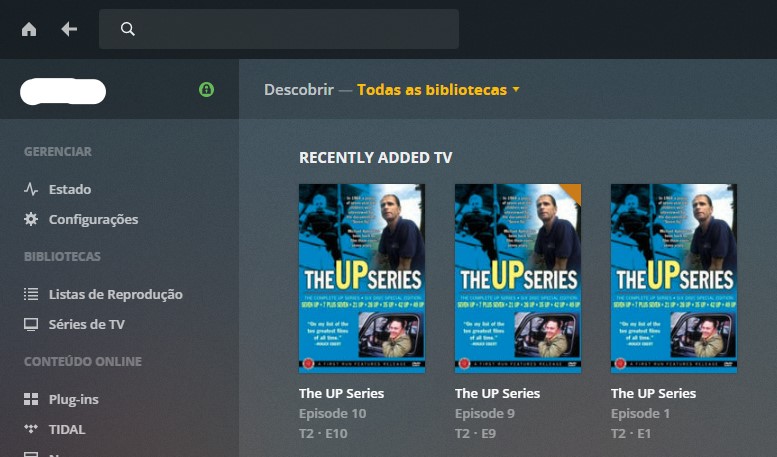Click the Episode 9 link
Viewport: 777px width, 457px height.
coord(485,413)
